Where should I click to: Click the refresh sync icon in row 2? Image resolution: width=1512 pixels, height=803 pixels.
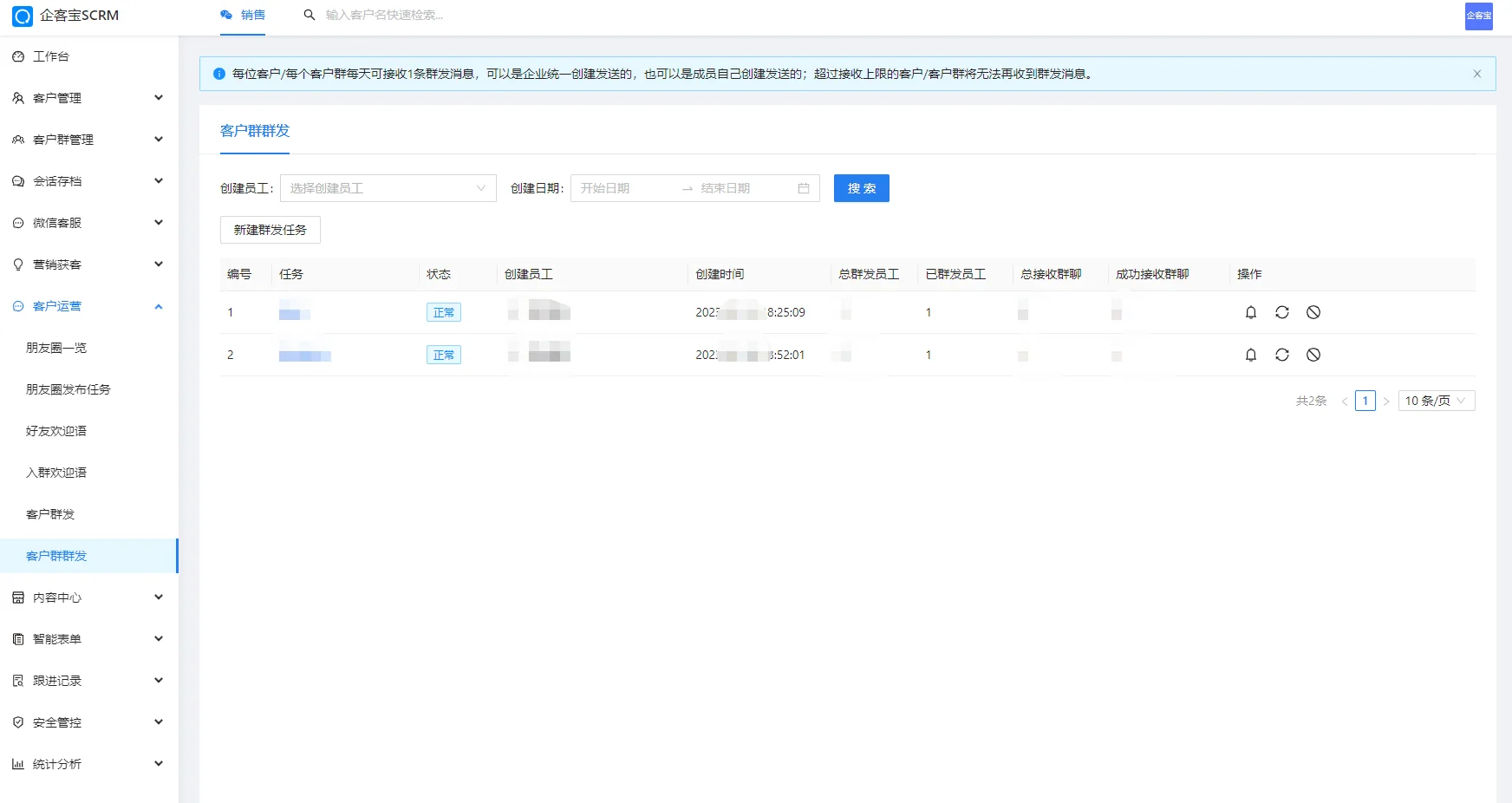point(1282,355)
